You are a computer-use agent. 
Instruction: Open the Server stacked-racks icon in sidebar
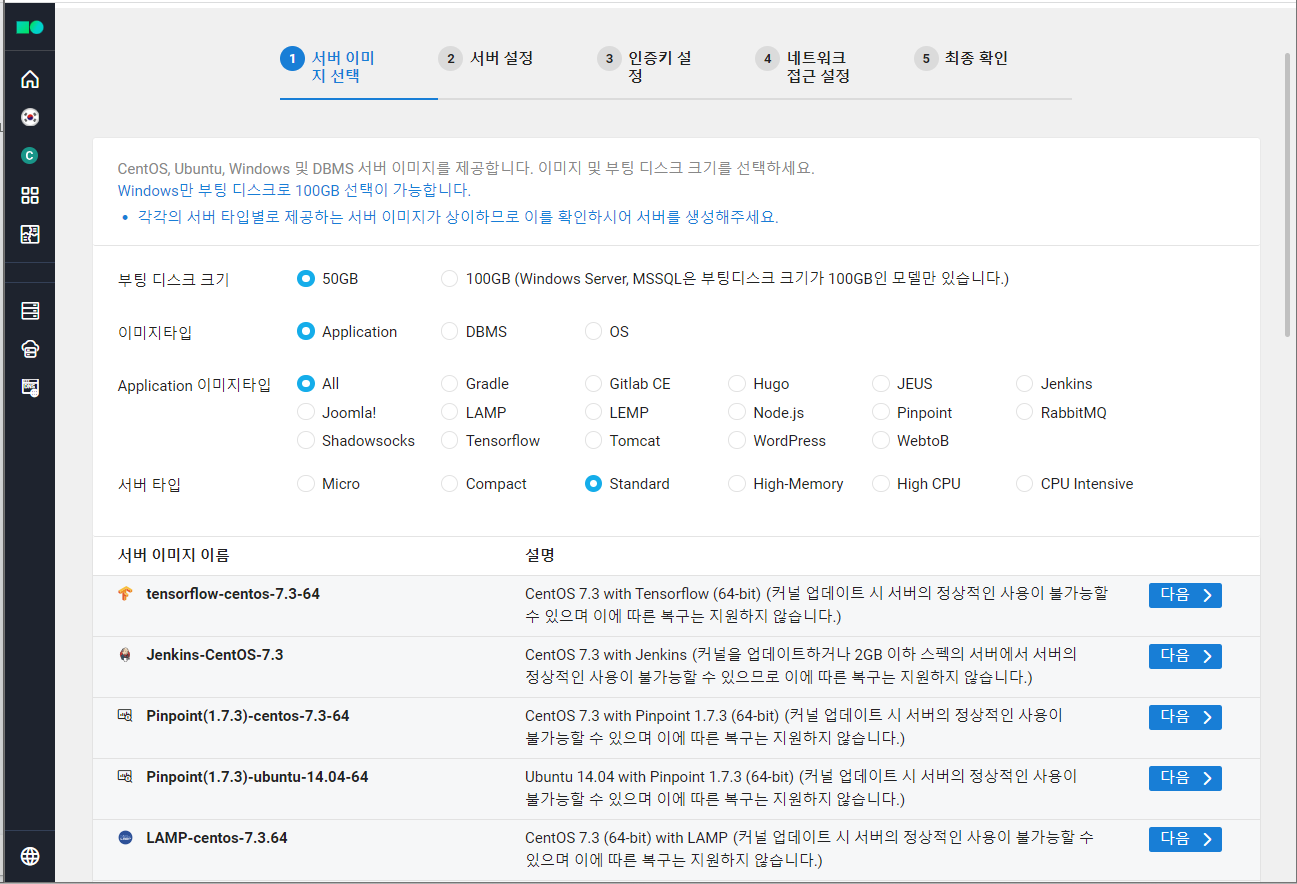point(30,311)
